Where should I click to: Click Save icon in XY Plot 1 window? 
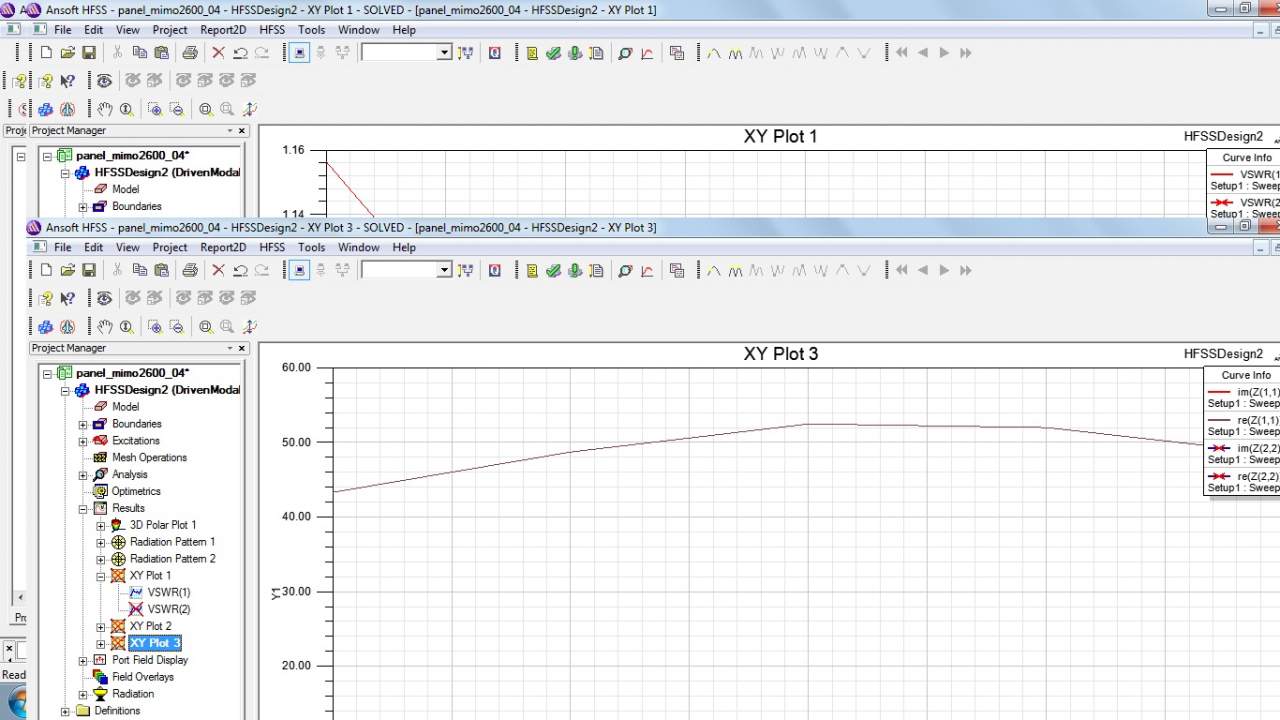point(88,52)
